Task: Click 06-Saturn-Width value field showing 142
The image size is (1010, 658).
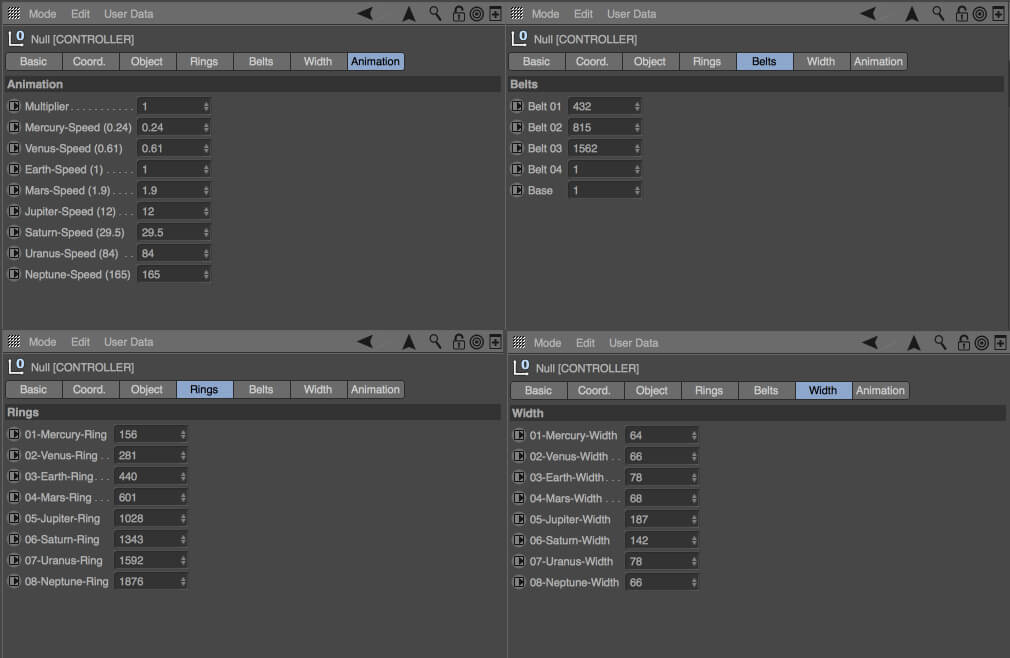Action: pyautogui.click(x=662, y=541)
